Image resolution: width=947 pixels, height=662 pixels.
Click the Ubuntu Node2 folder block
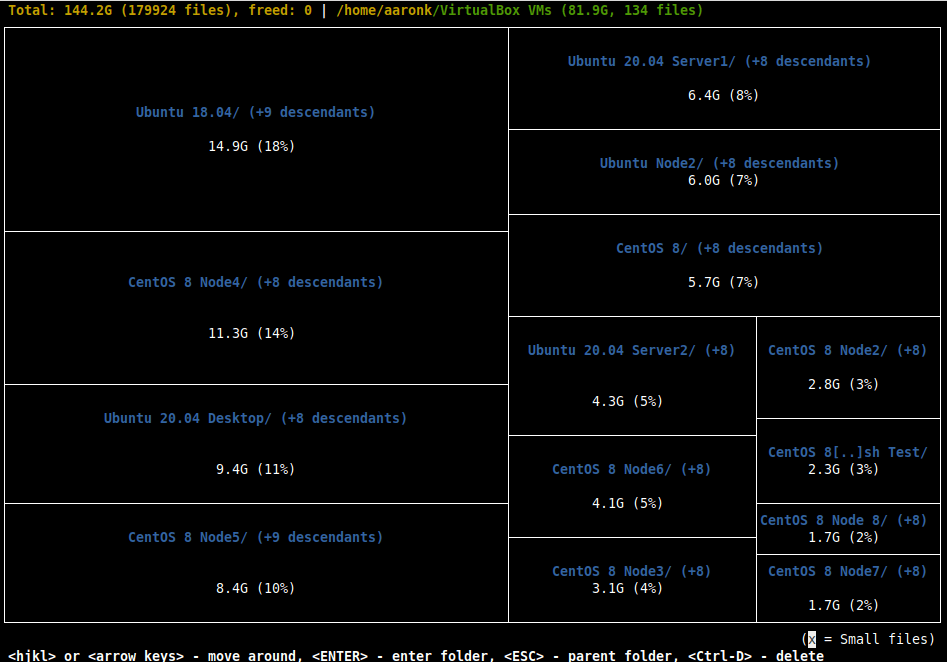pyautogui.click(x=719, y=172)
